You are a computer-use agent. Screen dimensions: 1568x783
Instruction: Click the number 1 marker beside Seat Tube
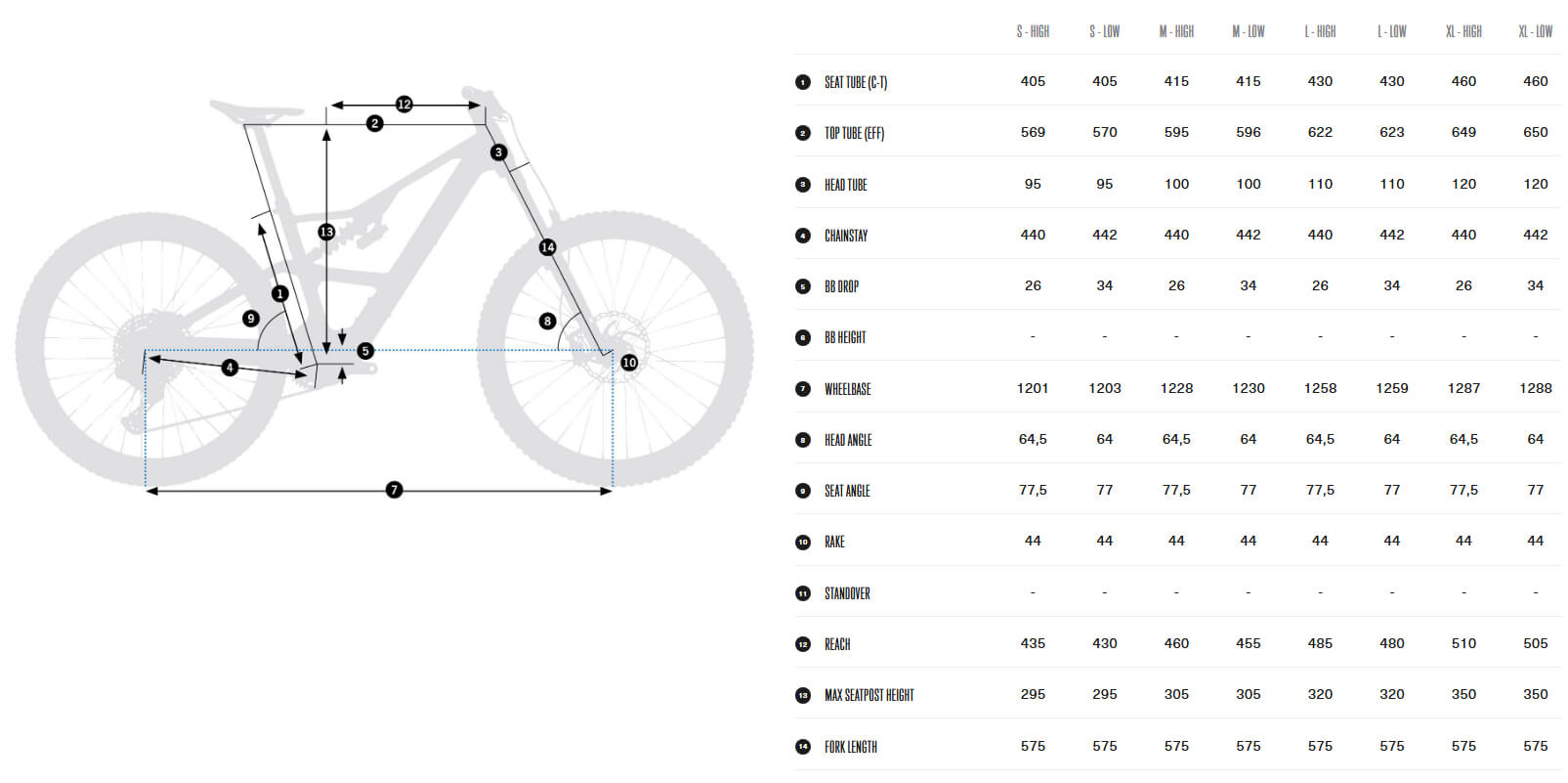(x=803, y=82)
